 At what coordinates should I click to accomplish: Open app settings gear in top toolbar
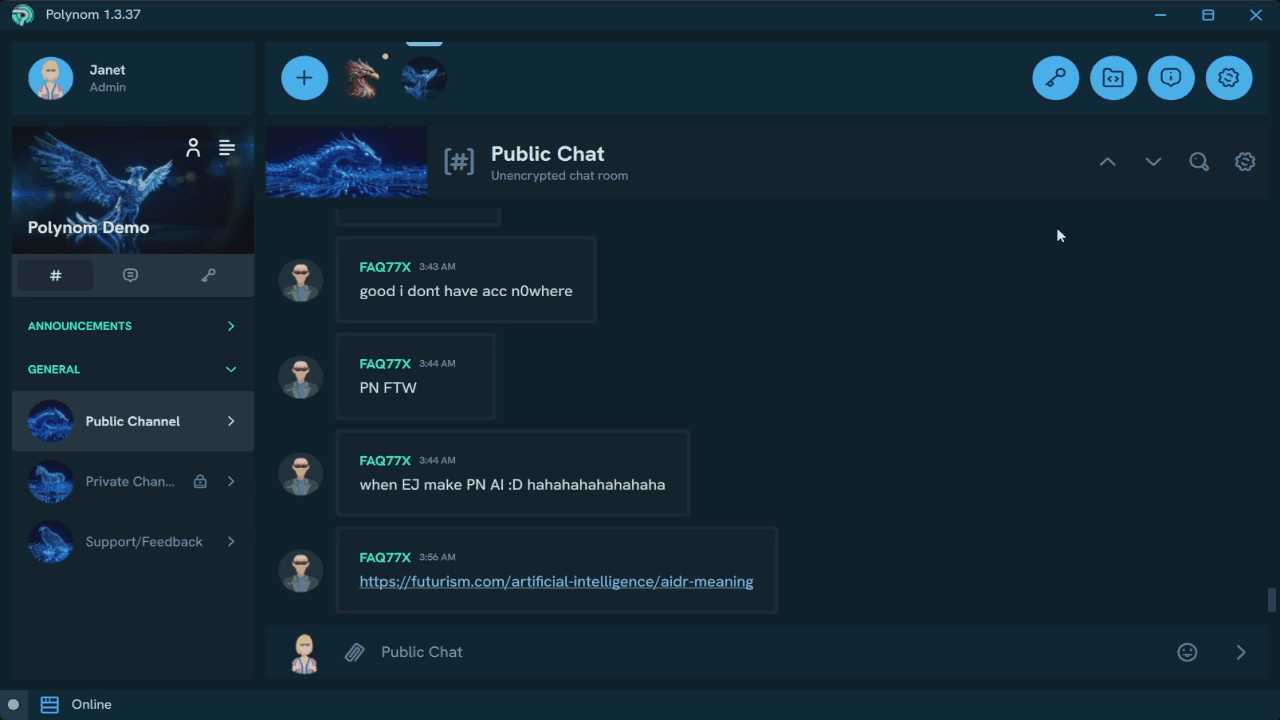tap(1229, 78)
